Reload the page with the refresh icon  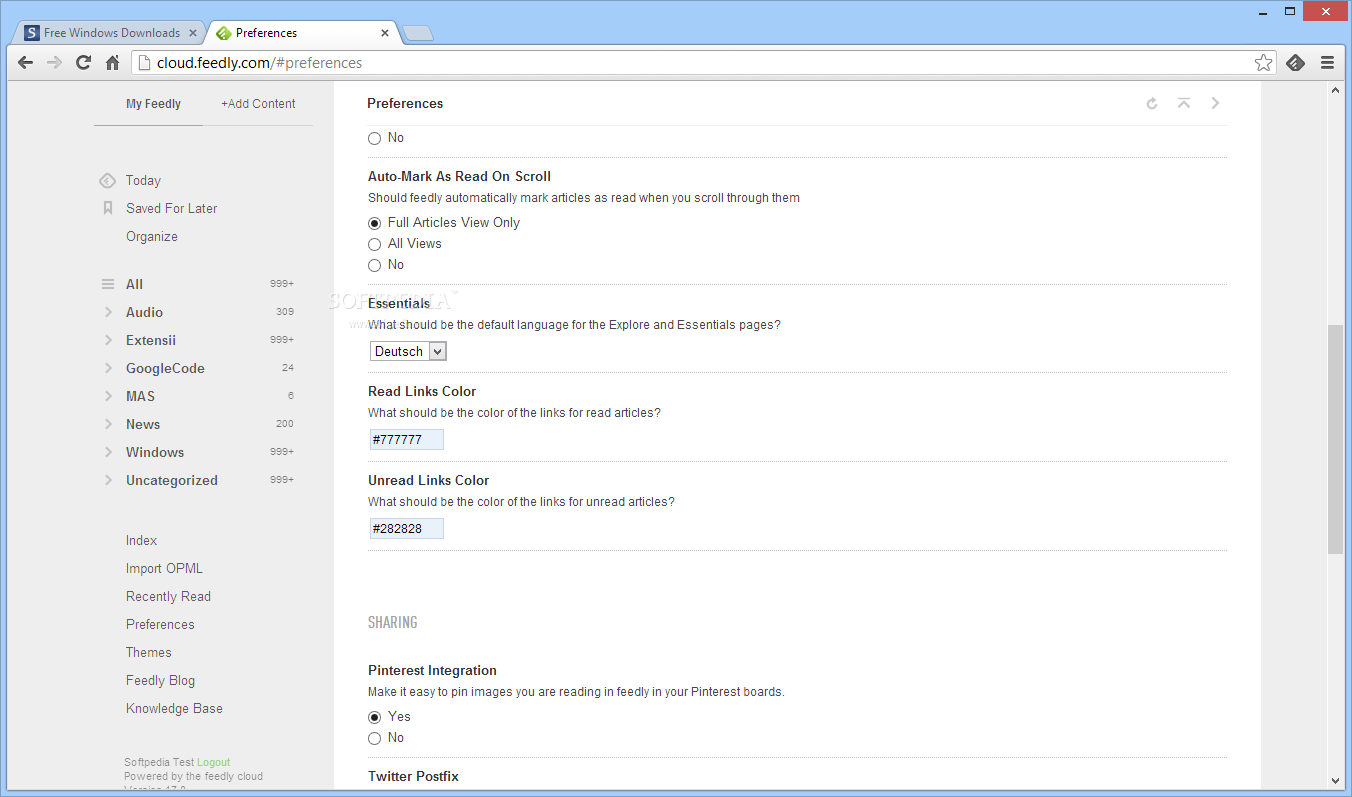[83, 62]
